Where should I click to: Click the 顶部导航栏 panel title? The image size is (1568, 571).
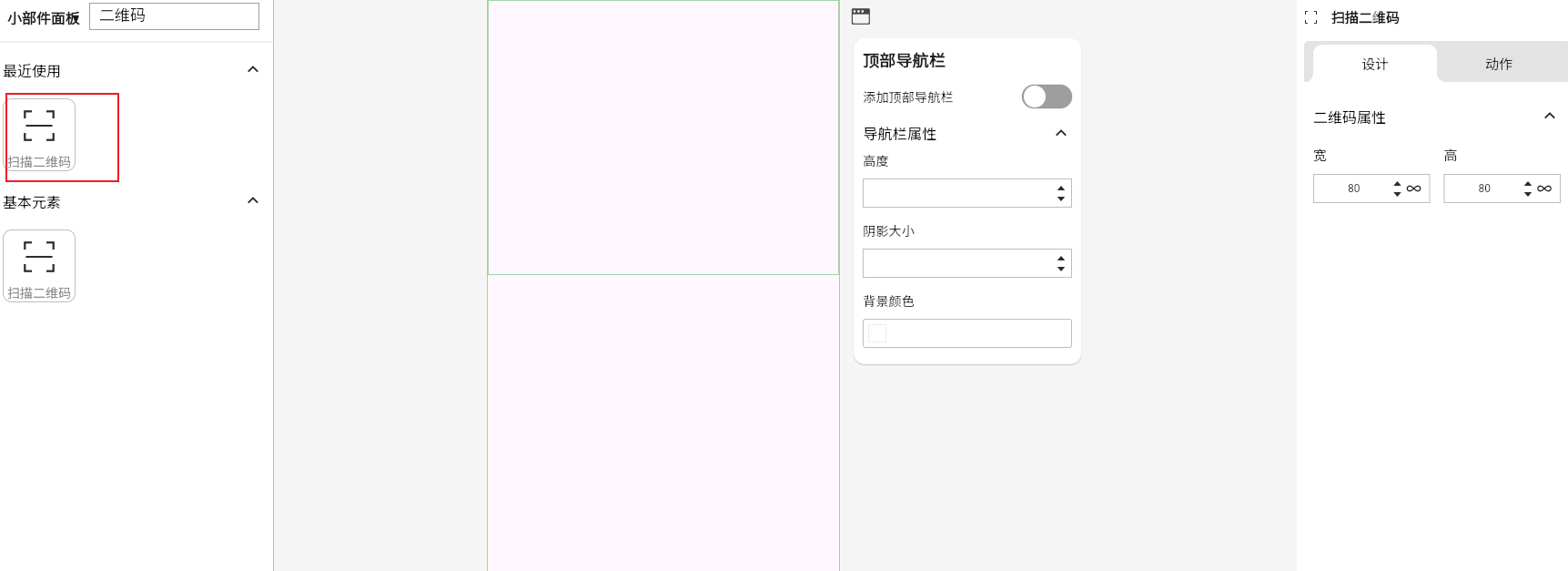pos(904,60)
